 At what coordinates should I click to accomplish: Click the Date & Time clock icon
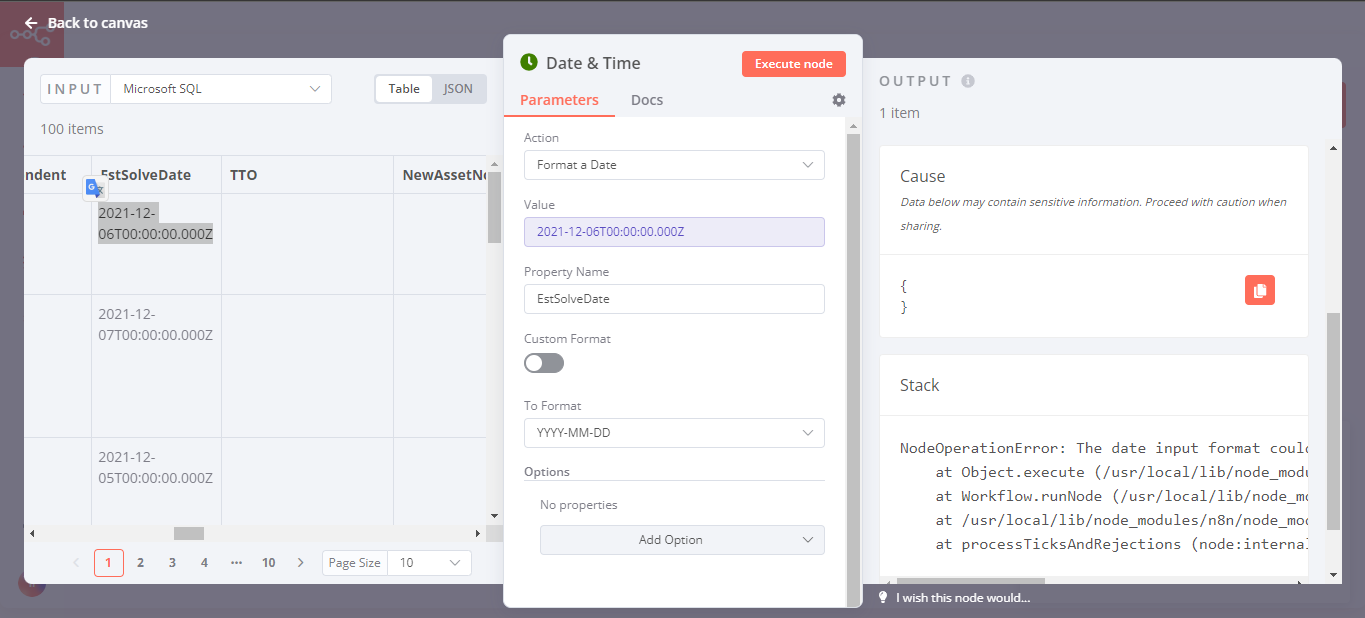click(x=529, y=62)
